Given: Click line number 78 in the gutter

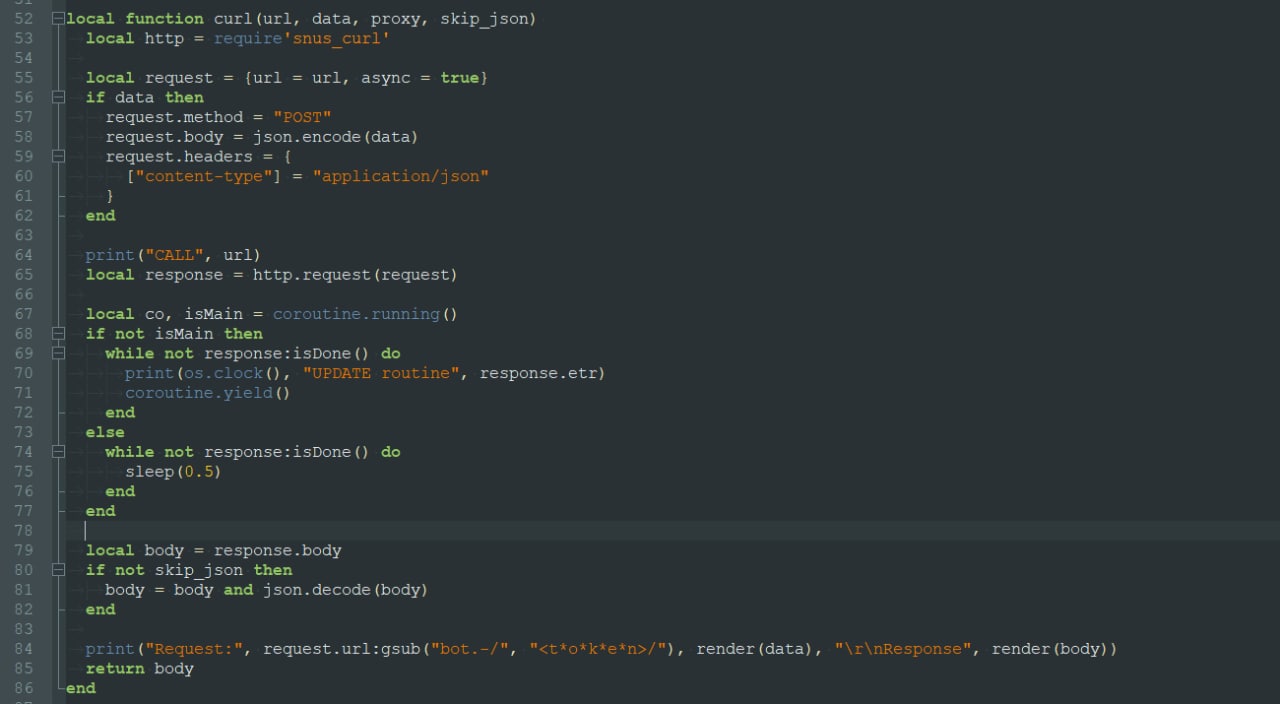Looking at the screenshot, I should [x=23, y=530].
